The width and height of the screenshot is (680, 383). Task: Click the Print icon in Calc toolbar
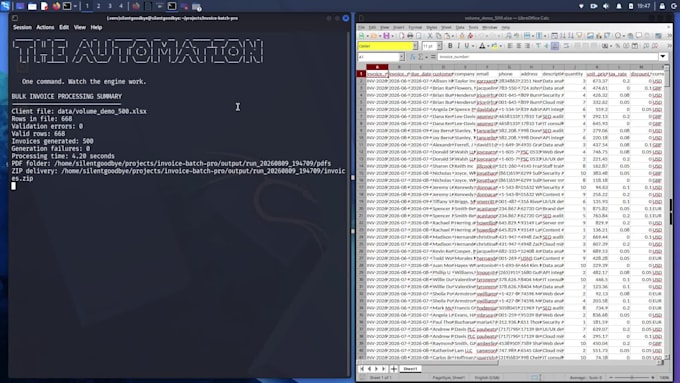coord(410,36)
